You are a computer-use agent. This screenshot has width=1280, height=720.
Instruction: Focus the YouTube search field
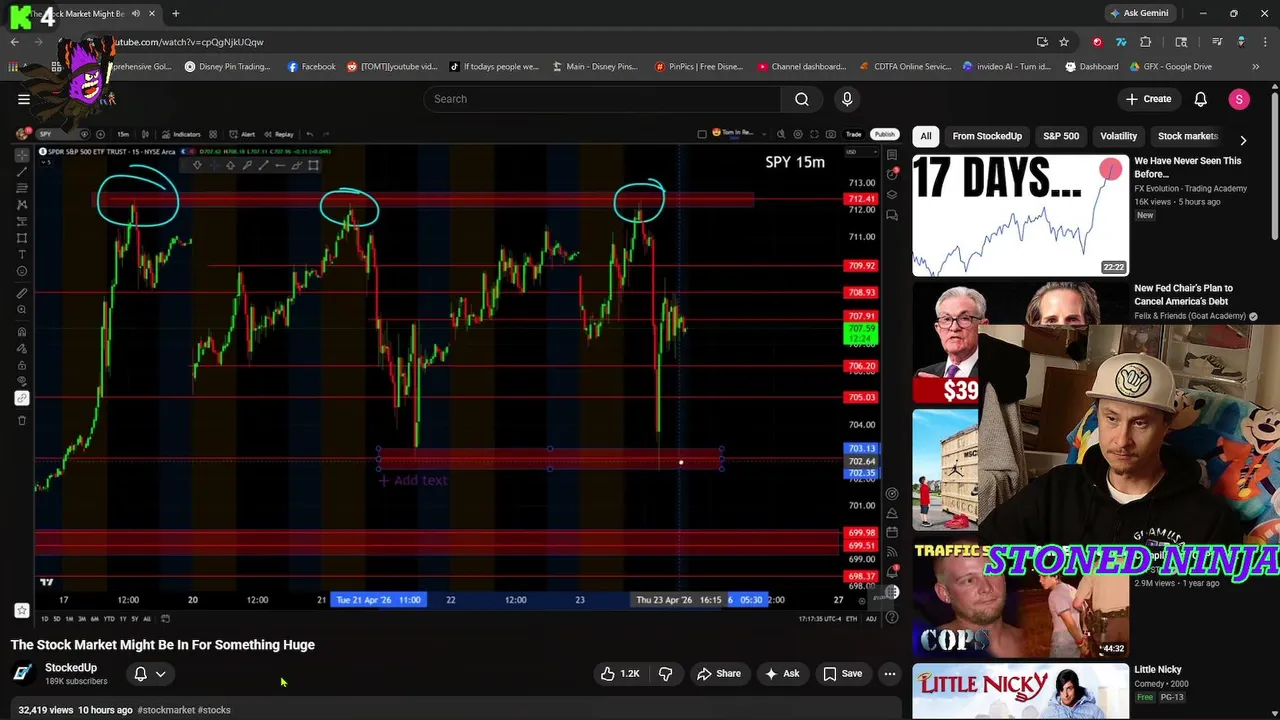point(602,99)
